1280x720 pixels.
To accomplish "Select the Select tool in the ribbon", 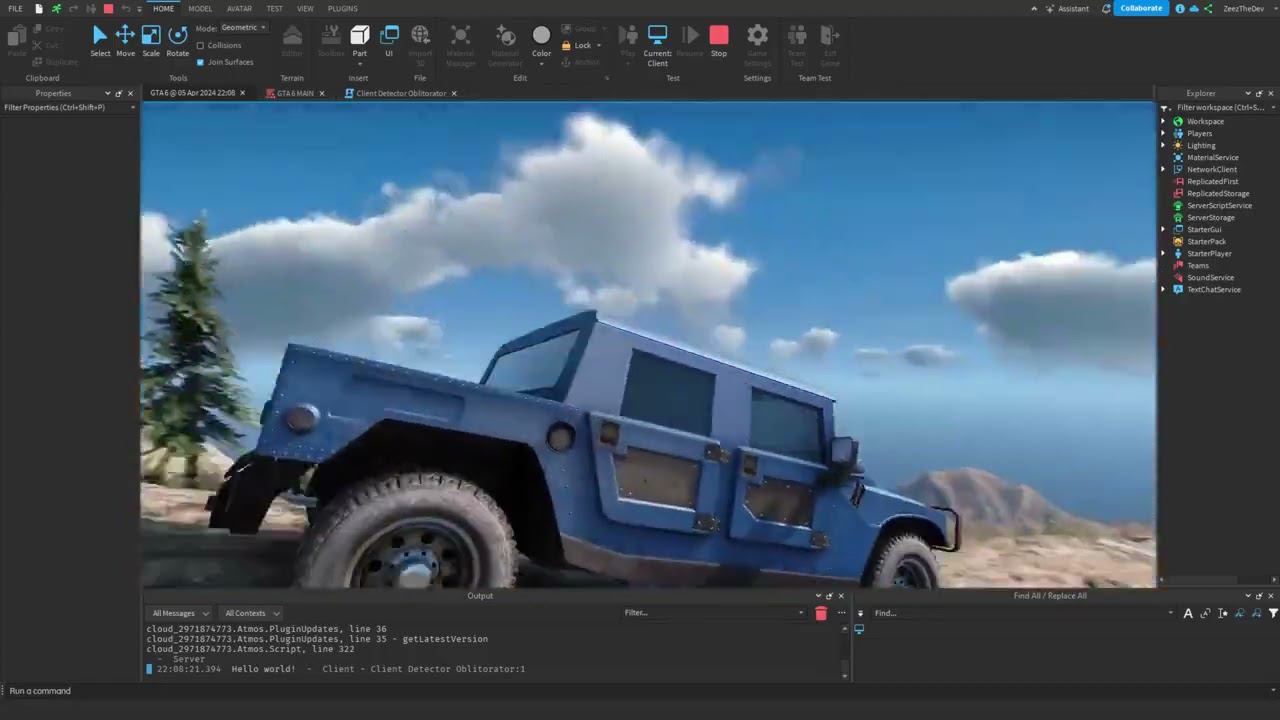I will pyautogui.click(x=100, y=41).
